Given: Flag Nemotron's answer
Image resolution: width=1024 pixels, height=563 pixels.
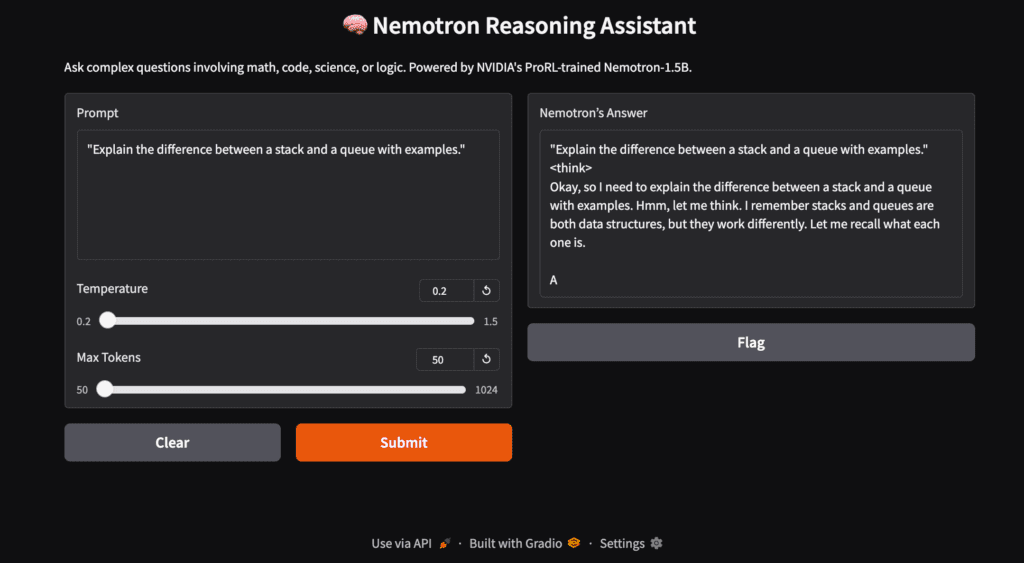Looking at the screenshot, I should (x=751, y=342).
